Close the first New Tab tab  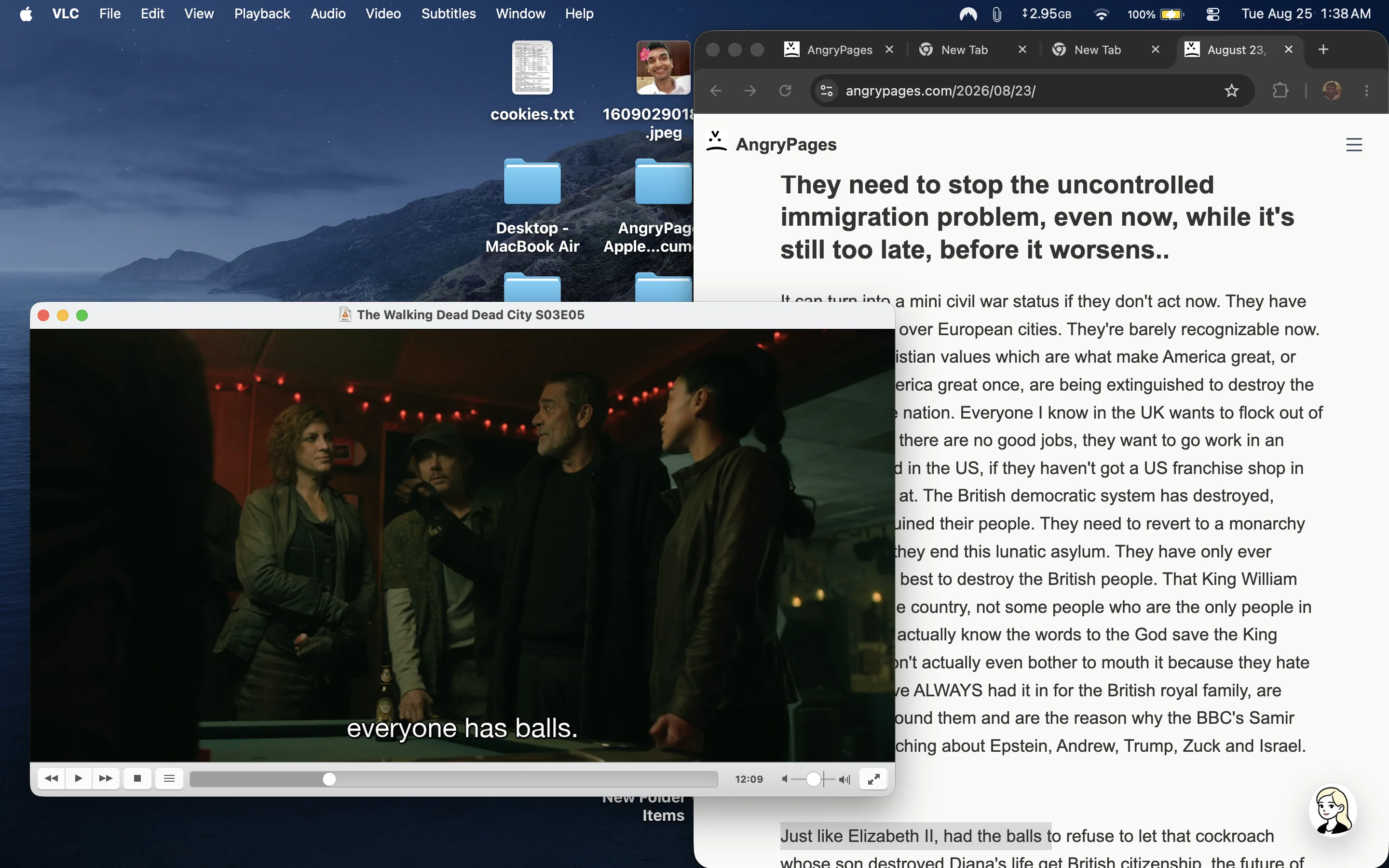[x=1022, y=49]
